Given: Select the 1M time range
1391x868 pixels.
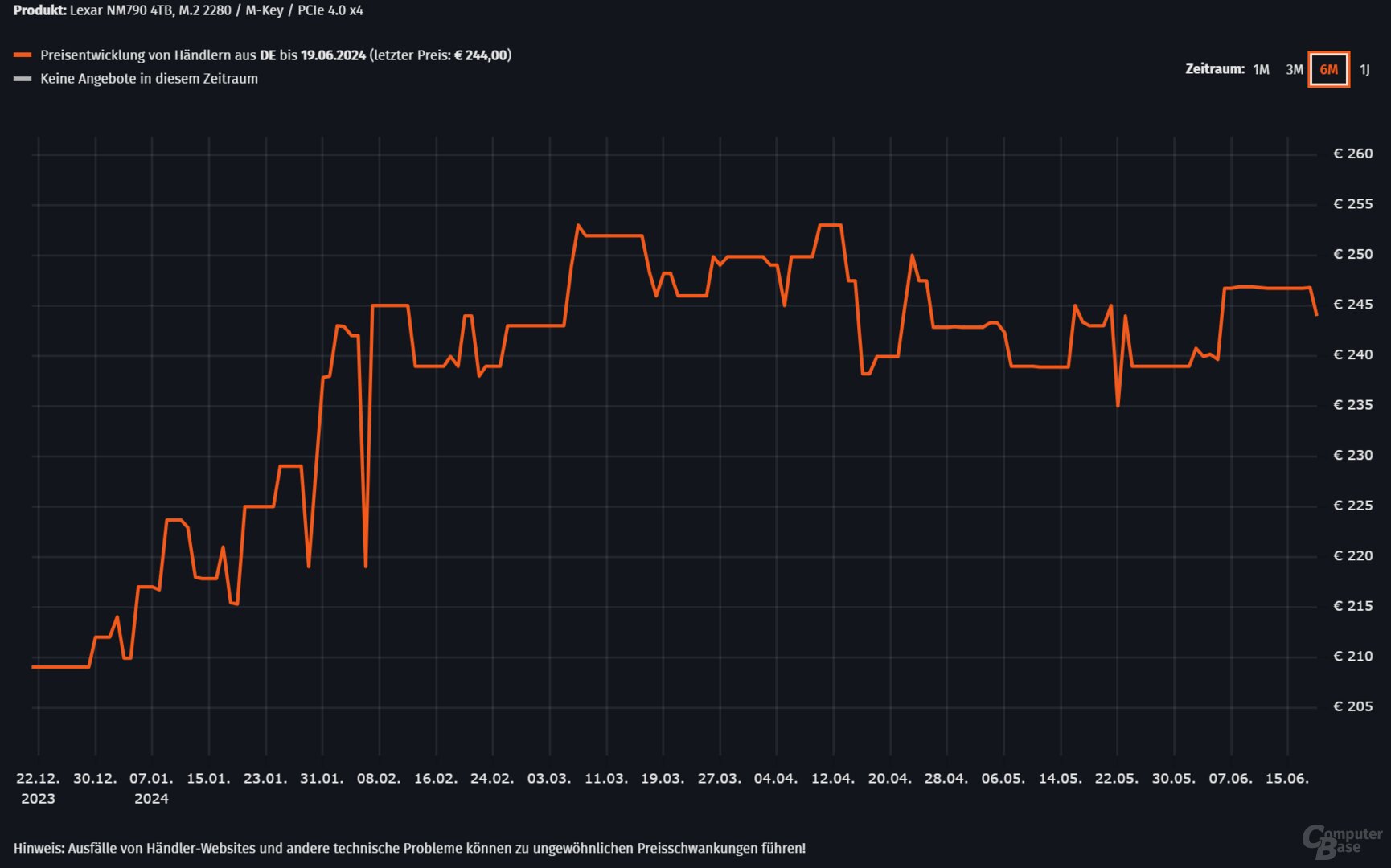Looking at the screenshot, I should coord(1261,70).
